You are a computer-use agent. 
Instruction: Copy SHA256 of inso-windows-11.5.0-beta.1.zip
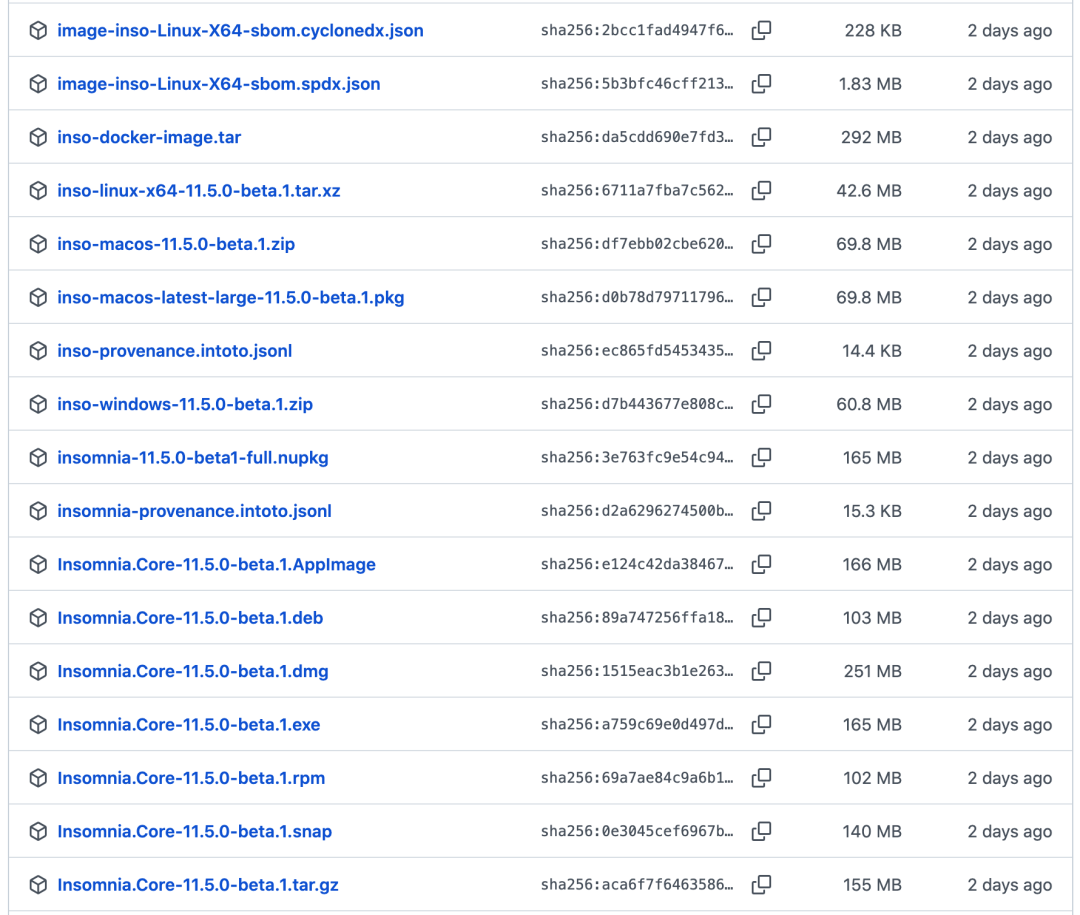click(x=761, y=404)
